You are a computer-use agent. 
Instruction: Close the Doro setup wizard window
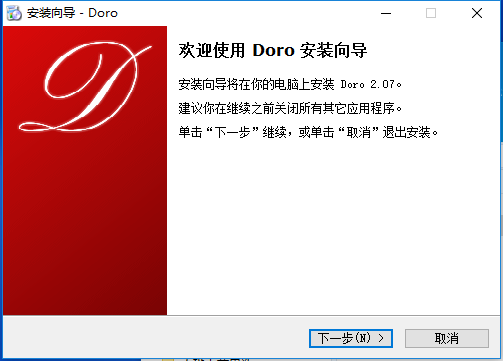click(477, 13)
